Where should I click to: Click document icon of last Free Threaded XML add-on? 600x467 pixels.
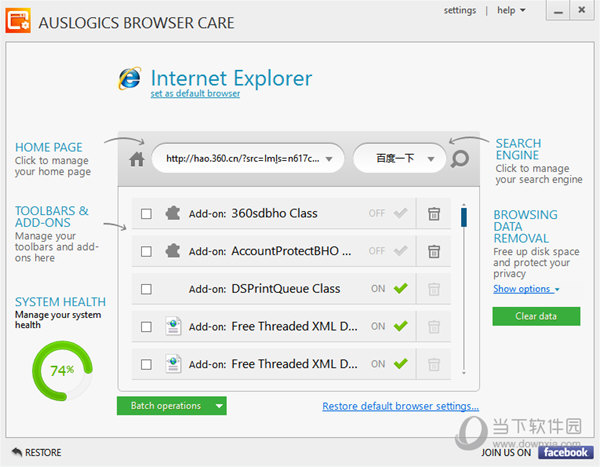(x=173, y=364)
